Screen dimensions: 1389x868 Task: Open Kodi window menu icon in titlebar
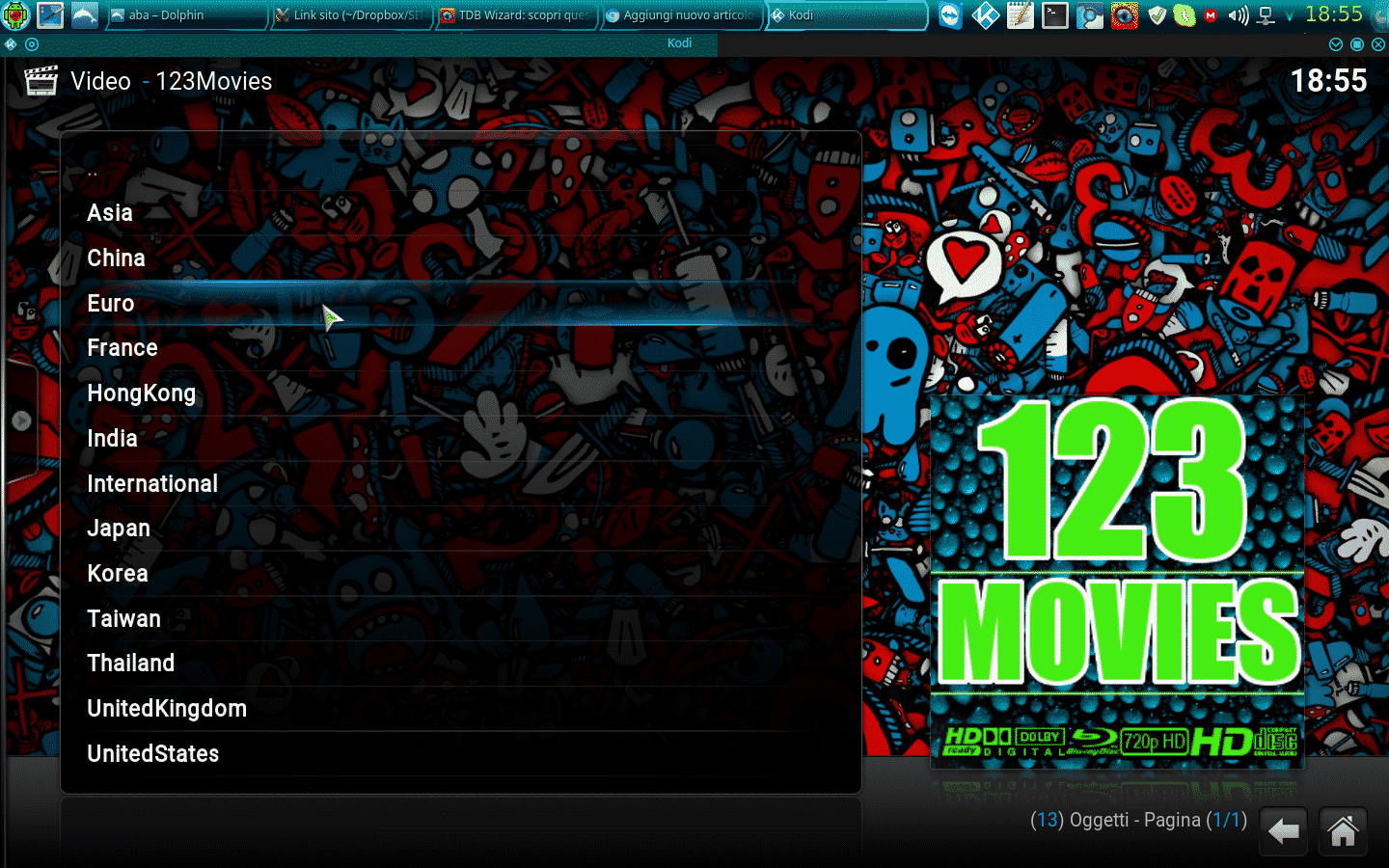click(x=10, y=44)
